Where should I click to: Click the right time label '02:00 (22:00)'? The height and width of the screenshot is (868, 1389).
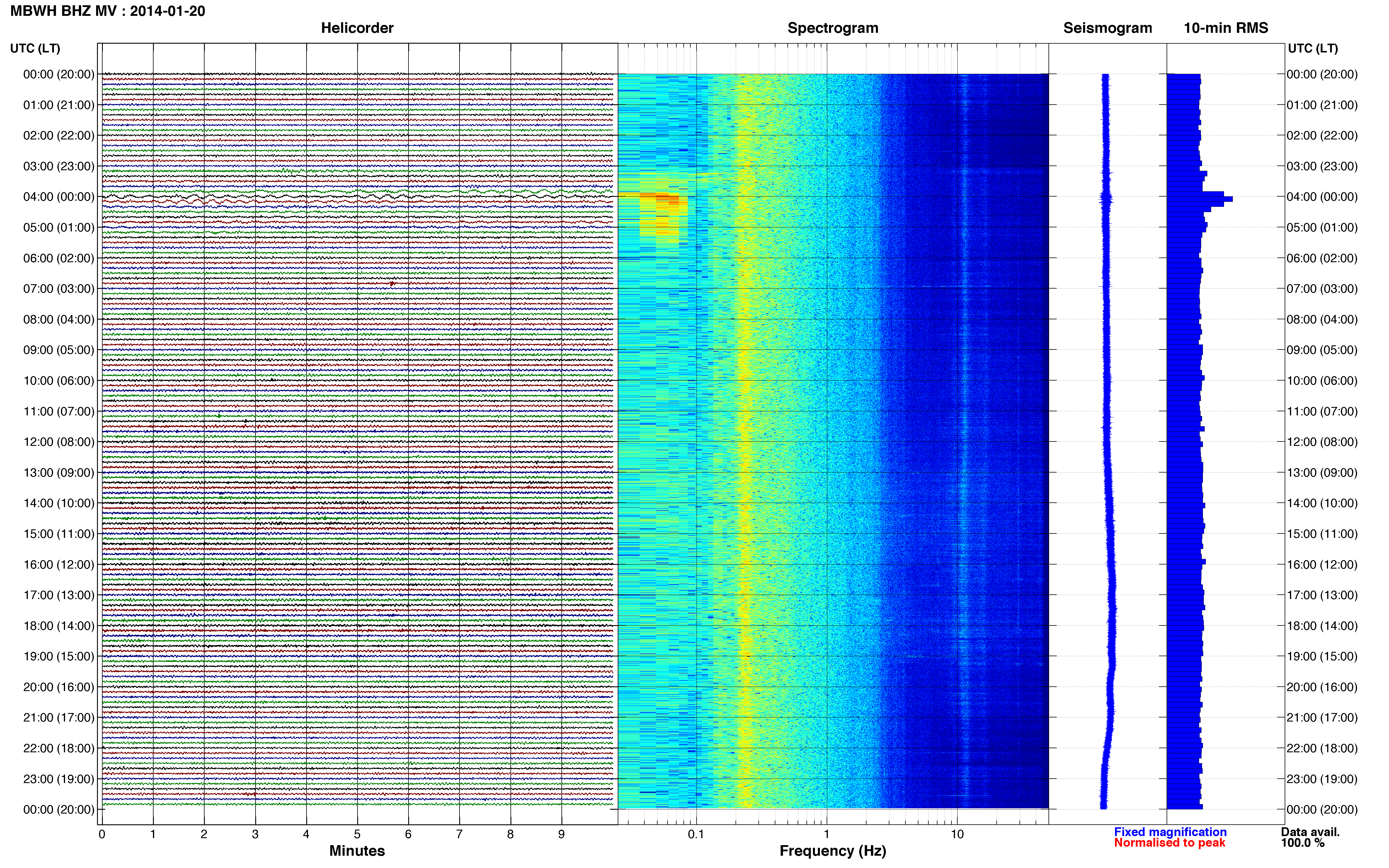(1322, 135)
